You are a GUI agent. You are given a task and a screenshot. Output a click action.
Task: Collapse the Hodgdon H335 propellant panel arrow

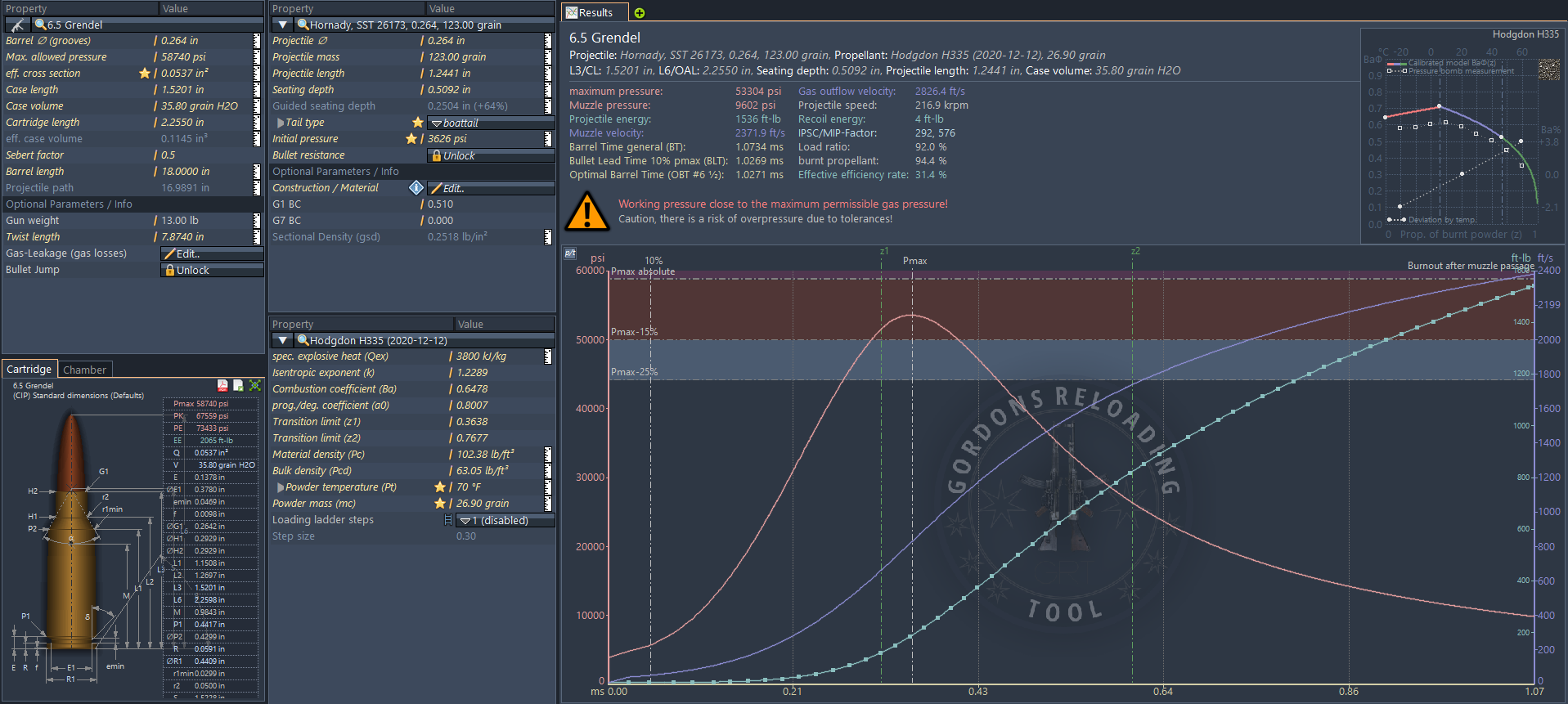[283, 340]
